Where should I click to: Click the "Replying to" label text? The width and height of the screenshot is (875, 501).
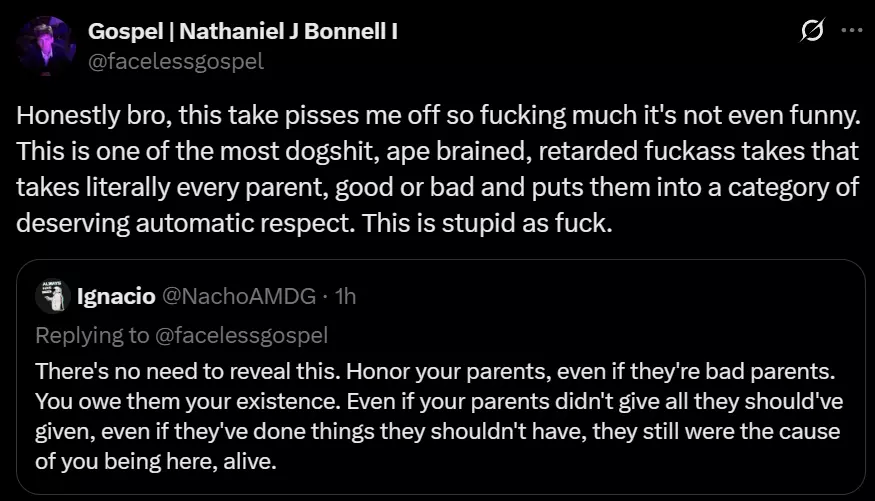[x=92, y=335]
